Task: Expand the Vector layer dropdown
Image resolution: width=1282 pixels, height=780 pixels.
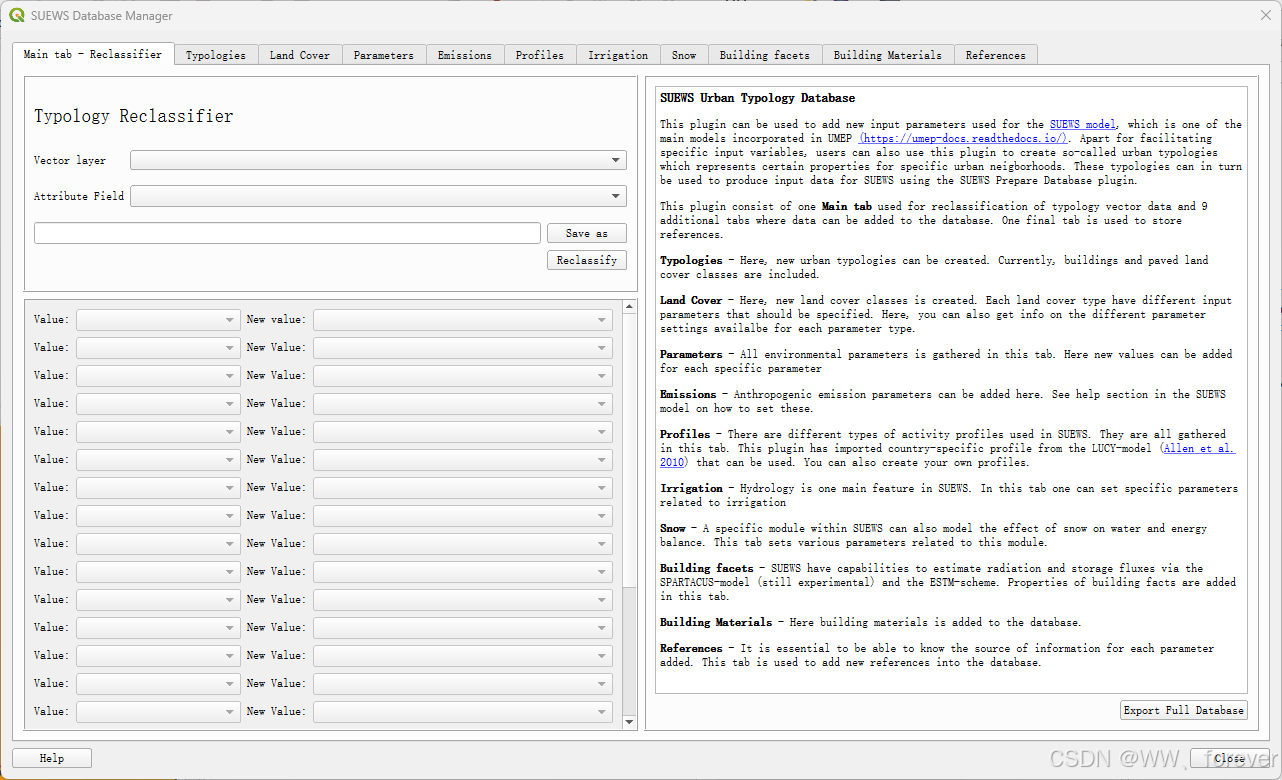Action: (378, 160)
